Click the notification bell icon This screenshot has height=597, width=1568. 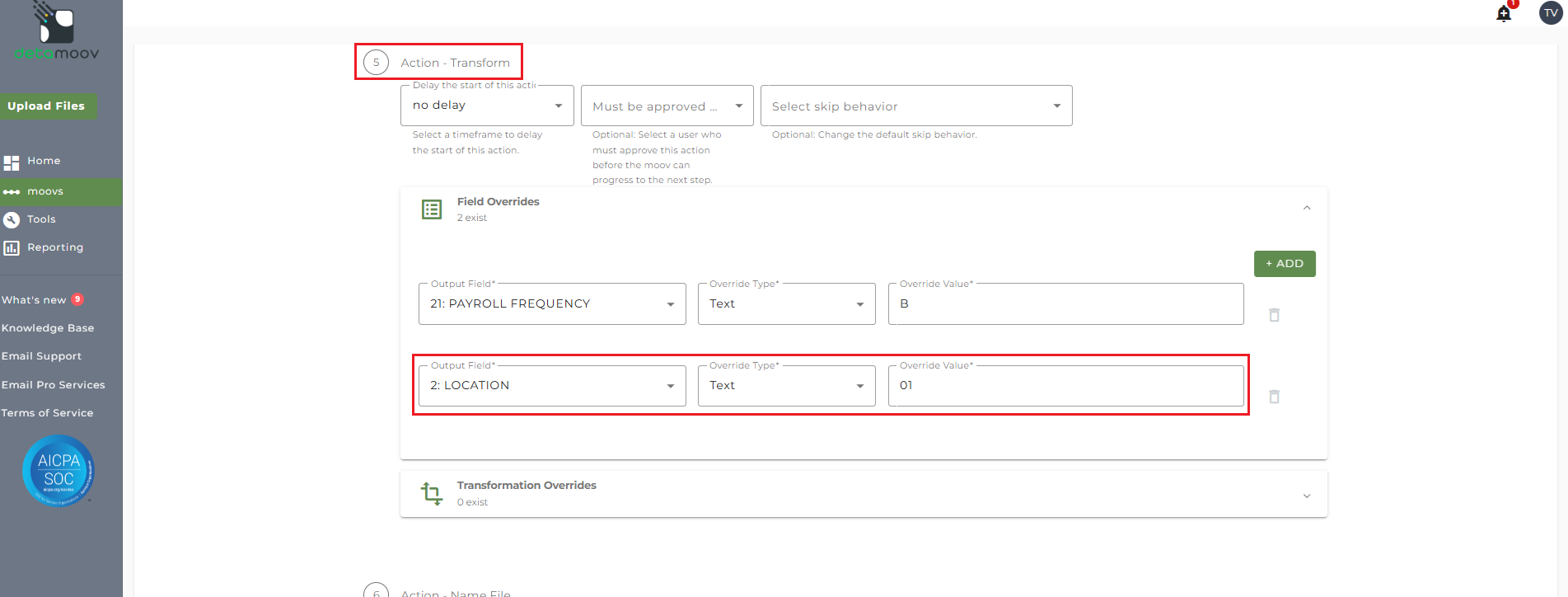pyautogui.click(x=1504, y=14)
